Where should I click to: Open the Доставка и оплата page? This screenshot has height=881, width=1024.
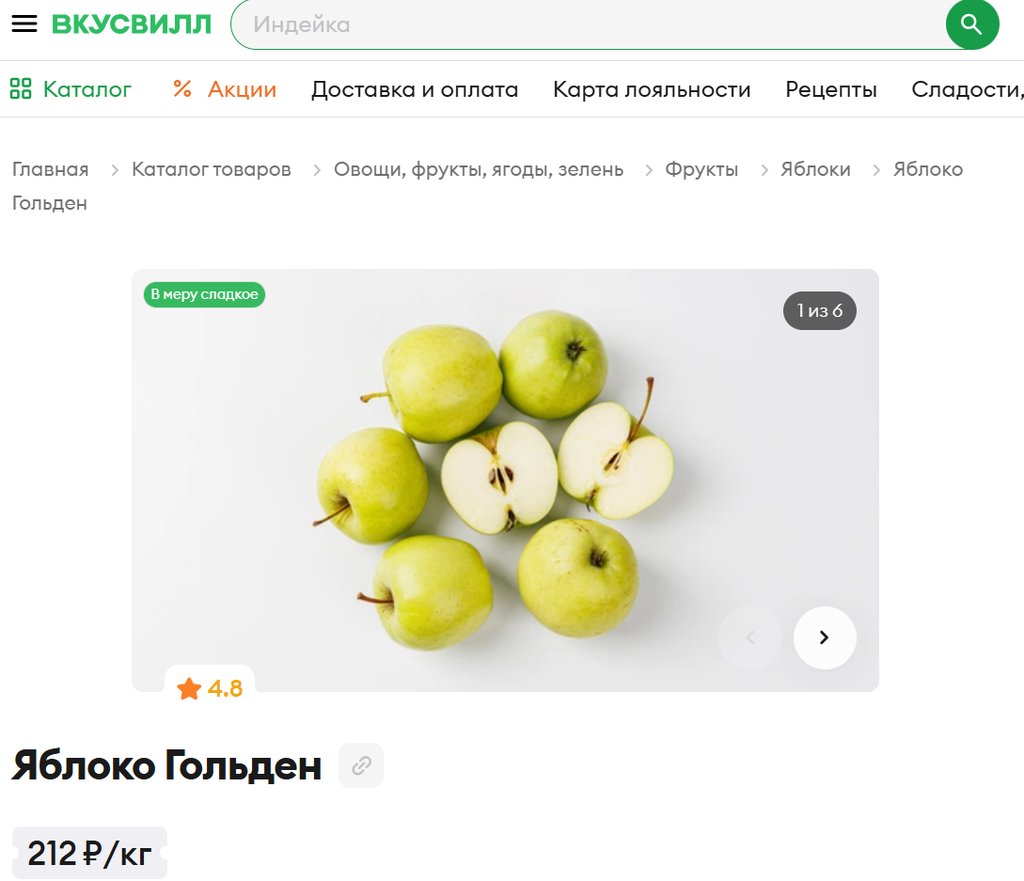[x=415, y=89]
